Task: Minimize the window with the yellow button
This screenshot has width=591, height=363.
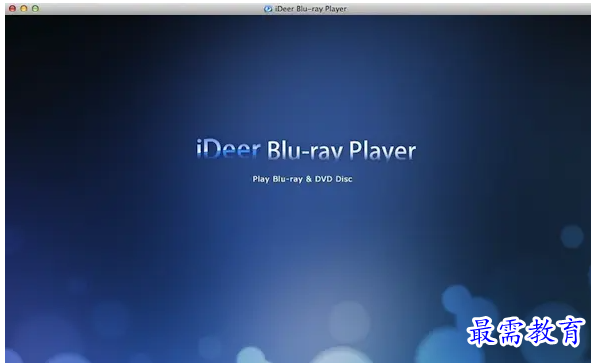Action: click(x=24, y=8)
